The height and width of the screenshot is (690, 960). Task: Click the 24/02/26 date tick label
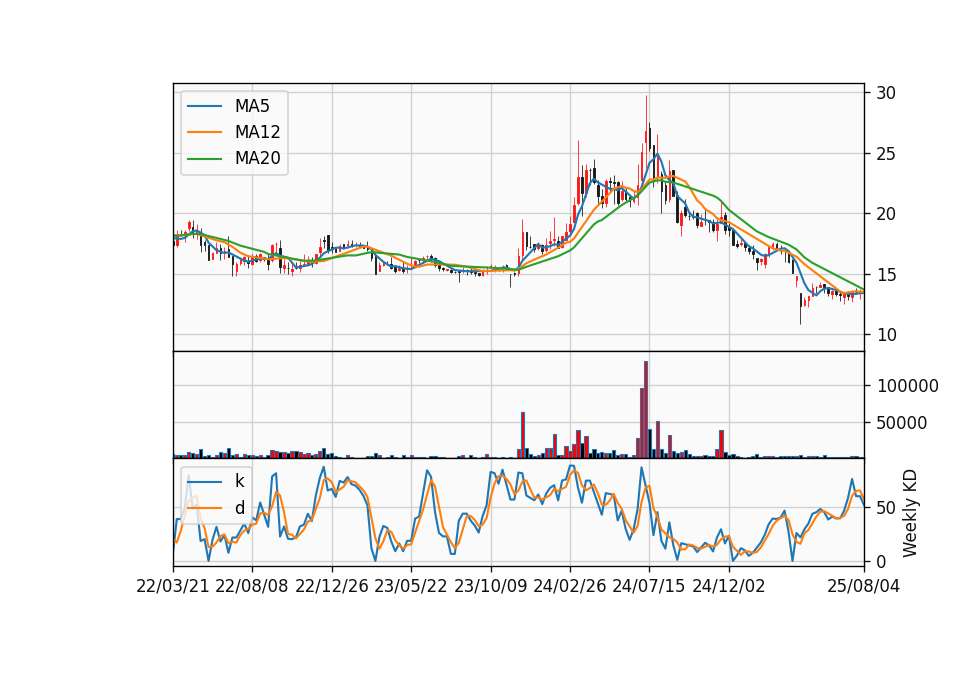(x=570, y=586)
